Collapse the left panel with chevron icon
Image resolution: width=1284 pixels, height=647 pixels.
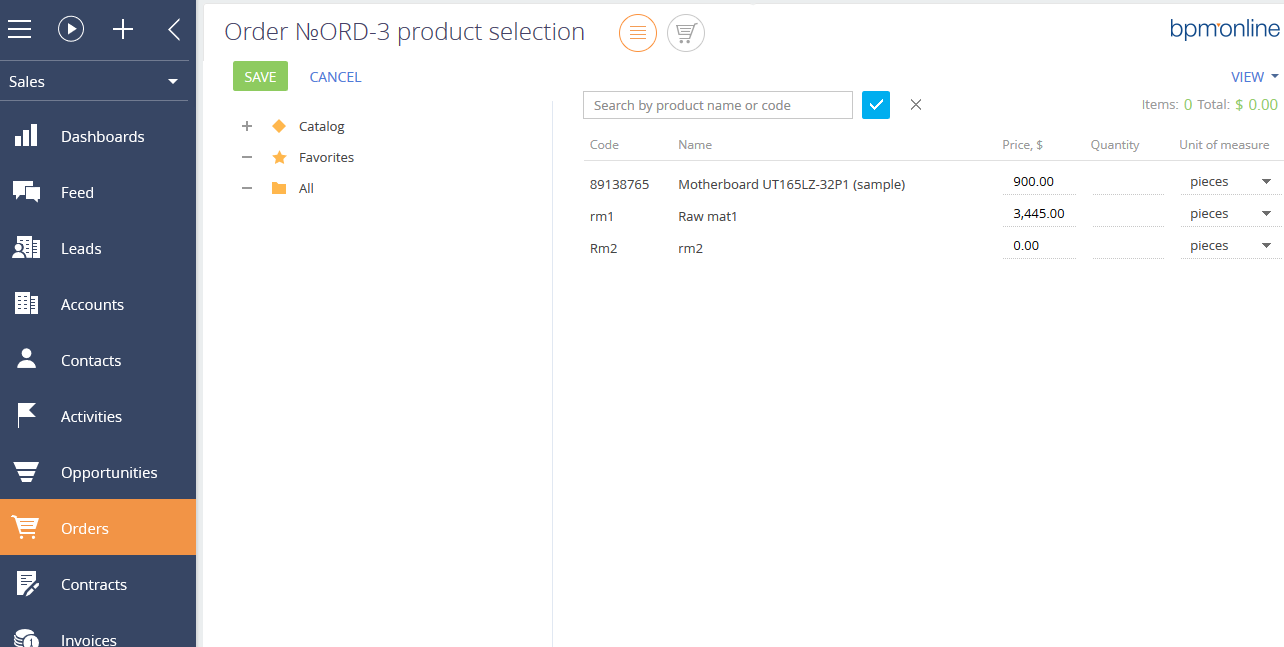click(x=174, y=30)
